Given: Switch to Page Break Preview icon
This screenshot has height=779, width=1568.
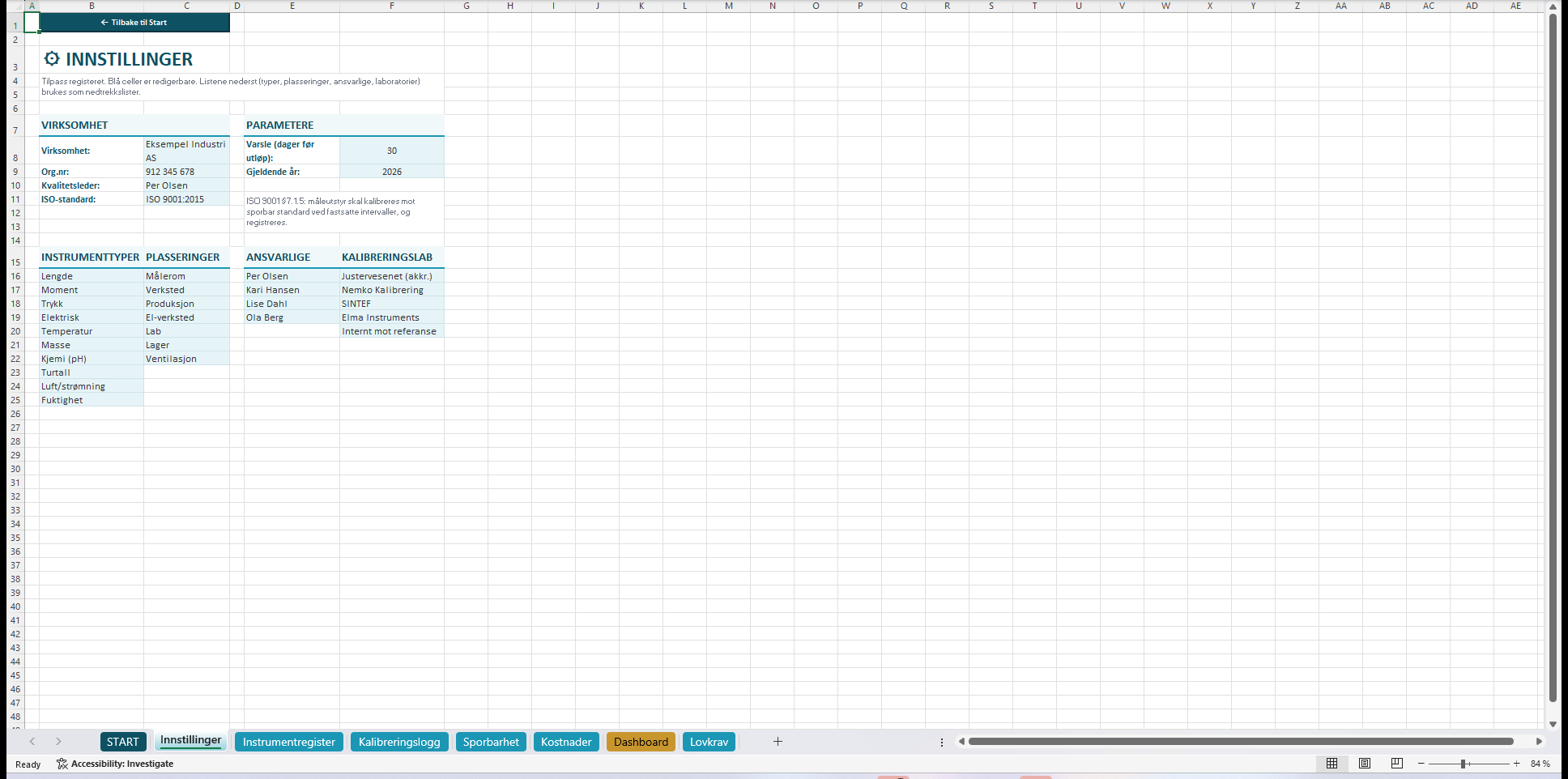Looking at the screenshot, I should point(1397,764).
